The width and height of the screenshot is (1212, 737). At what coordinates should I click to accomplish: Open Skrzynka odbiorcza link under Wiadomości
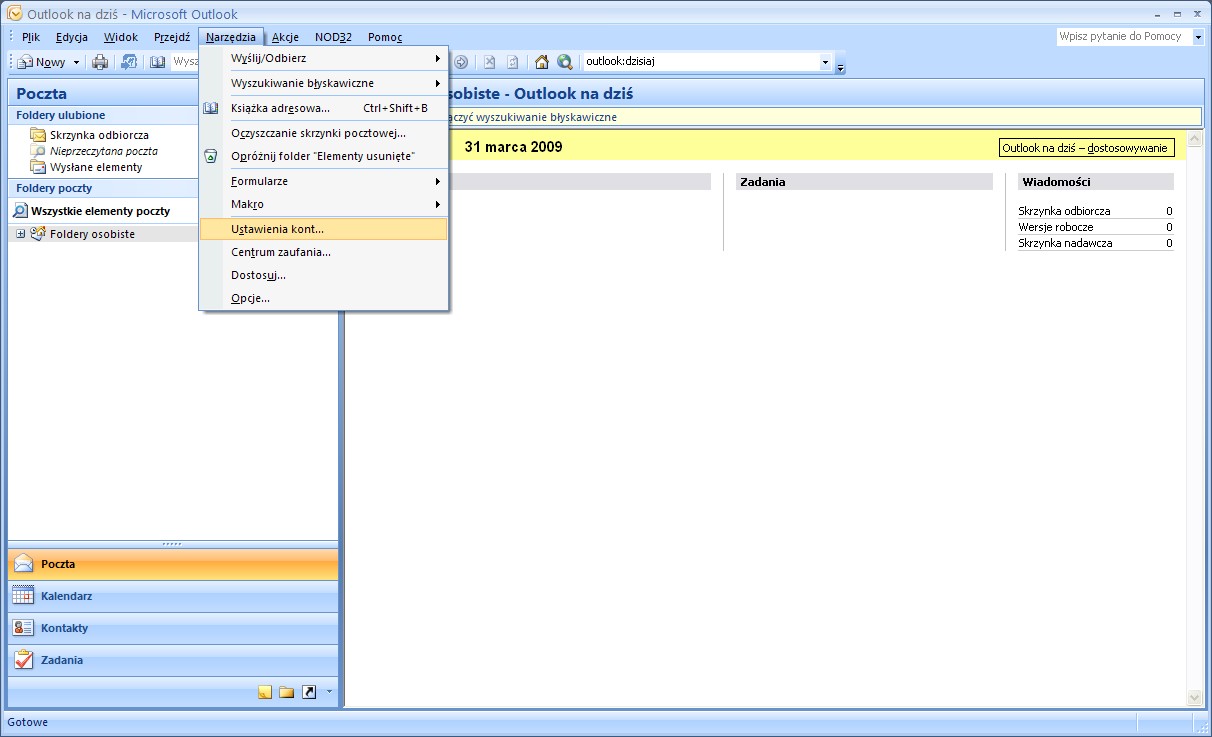(x=1064, y=211)
